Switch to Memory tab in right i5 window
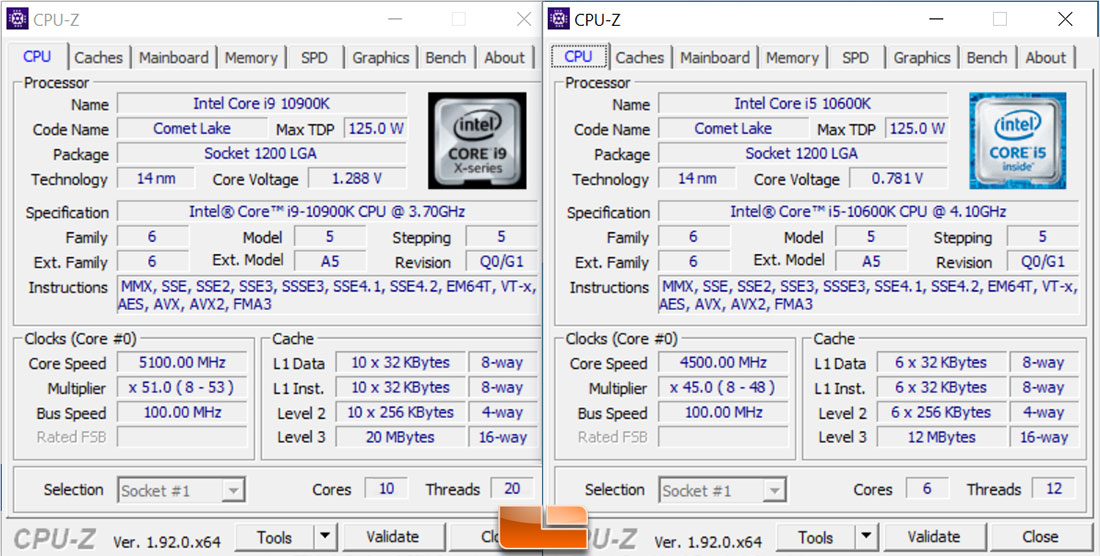This screenshot has width=1100, height=556. click(792, 57)
